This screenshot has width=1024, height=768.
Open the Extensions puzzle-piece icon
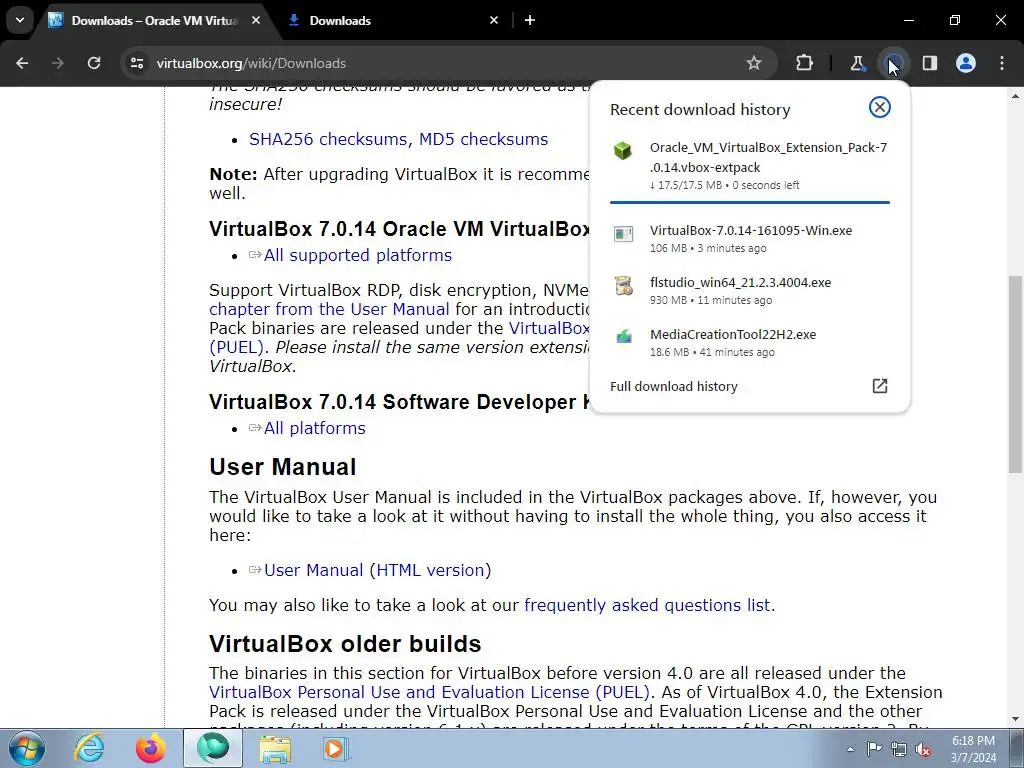click(x=805, y=63)
